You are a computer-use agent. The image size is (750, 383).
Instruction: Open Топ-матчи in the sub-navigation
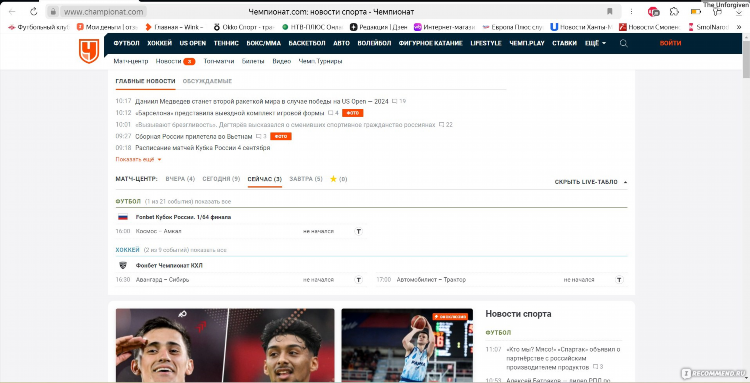click(x=219, y=61)
